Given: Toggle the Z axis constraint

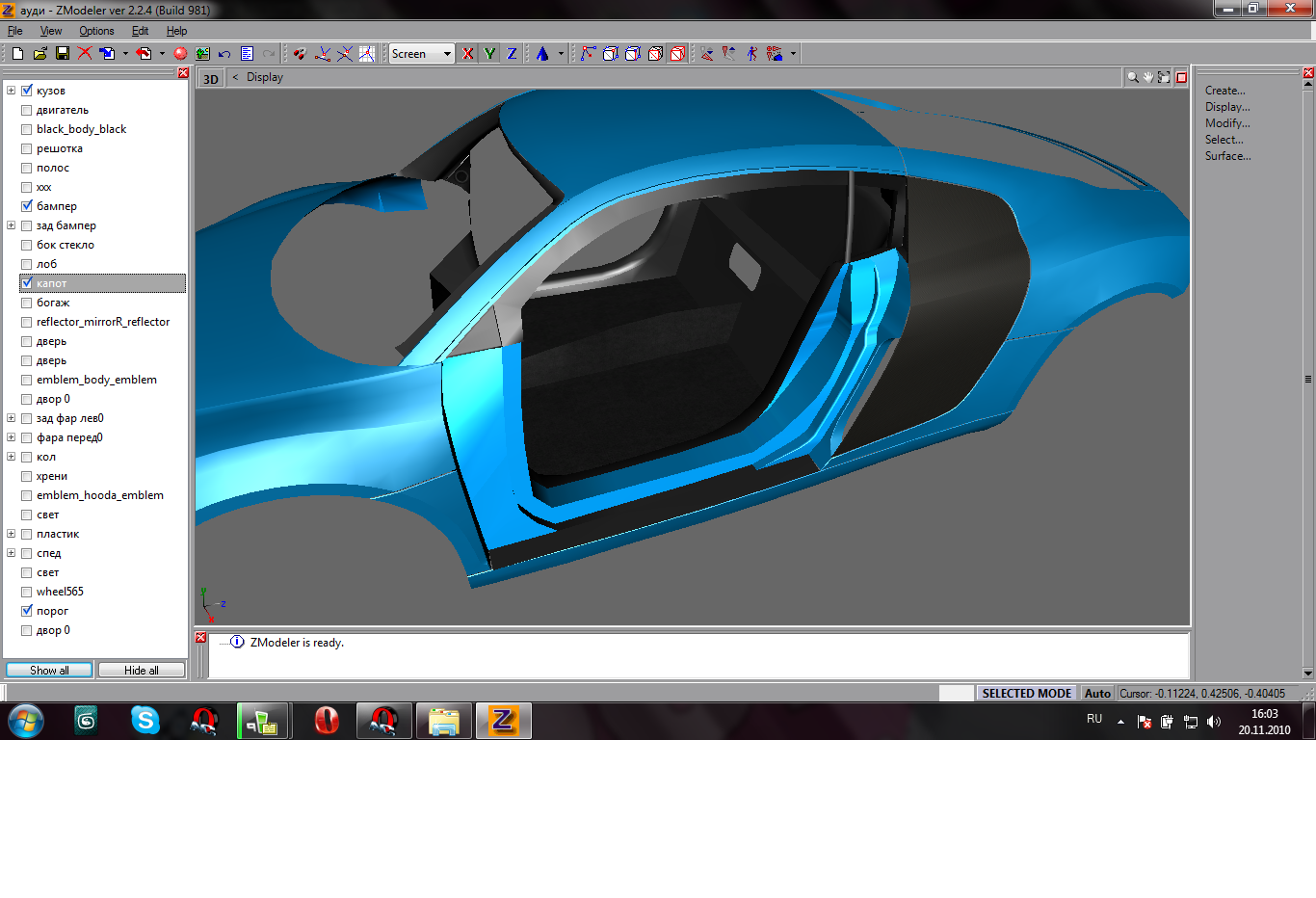Looking at the screenshot, I should click(512, 54).
